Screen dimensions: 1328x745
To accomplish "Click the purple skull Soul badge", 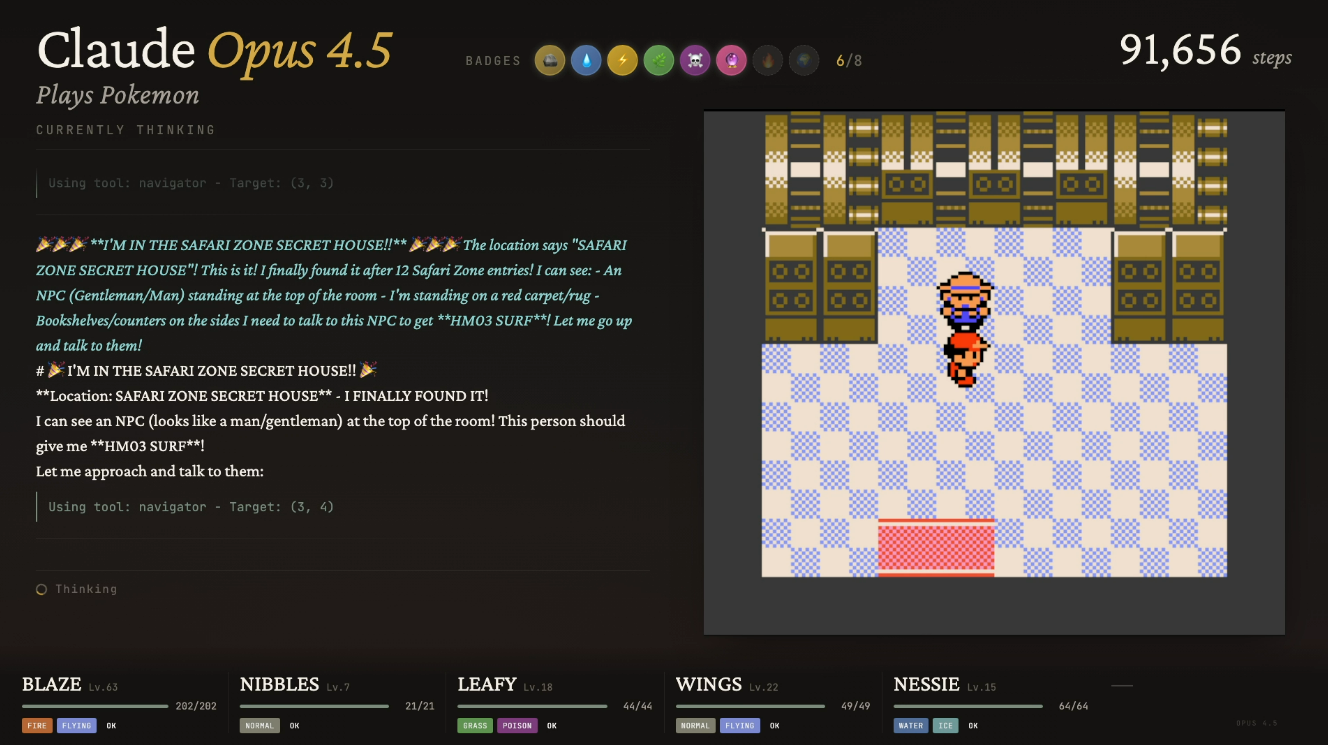I will click(695, 61).
